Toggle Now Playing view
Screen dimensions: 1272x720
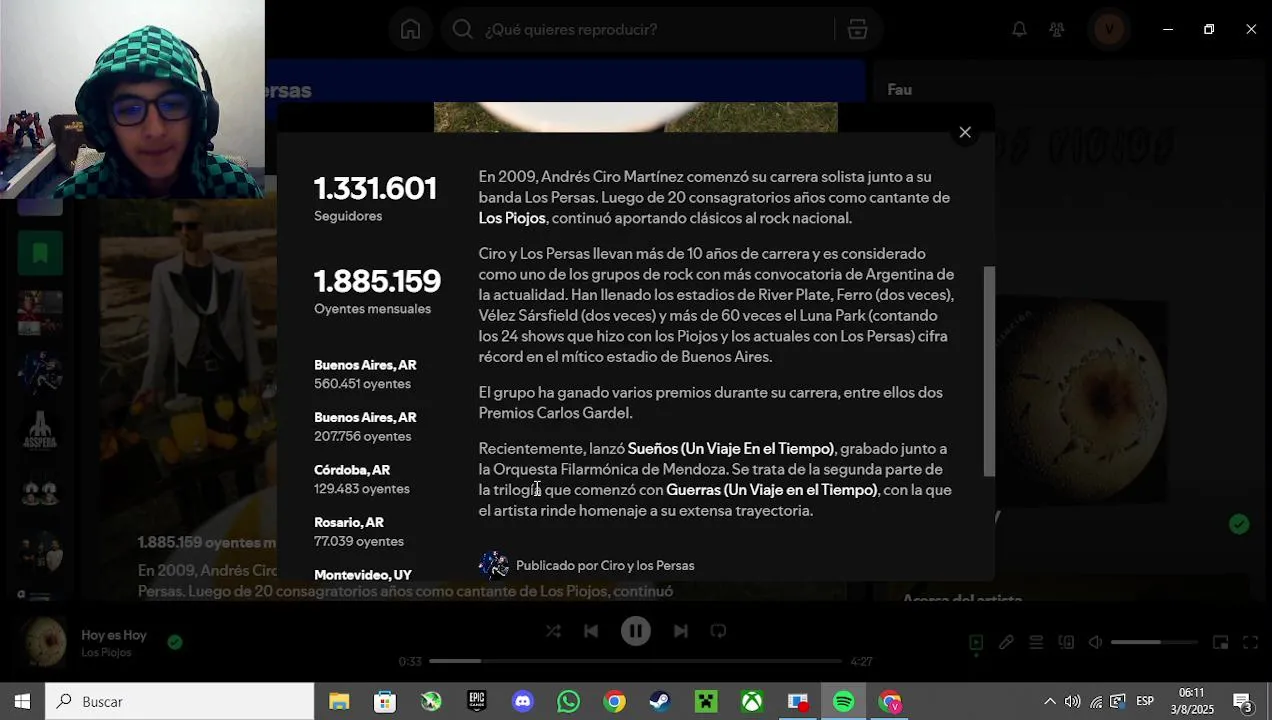[976, 642]
